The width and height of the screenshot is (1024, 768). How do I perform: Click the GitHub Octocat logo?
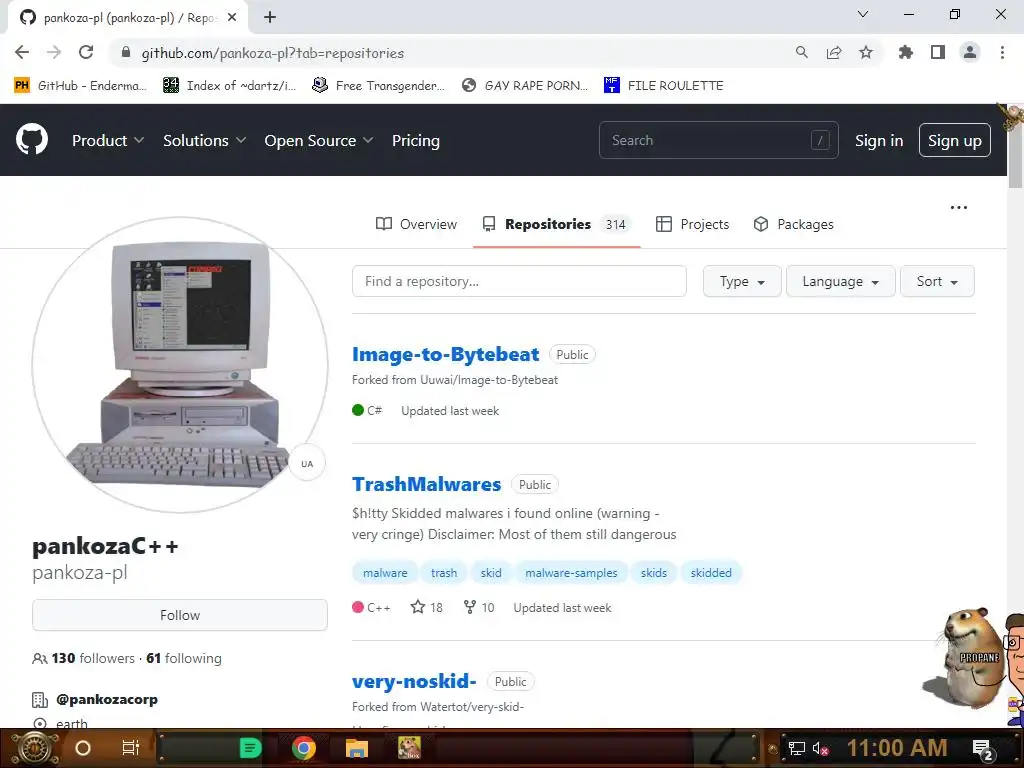(x=32, y=140)
